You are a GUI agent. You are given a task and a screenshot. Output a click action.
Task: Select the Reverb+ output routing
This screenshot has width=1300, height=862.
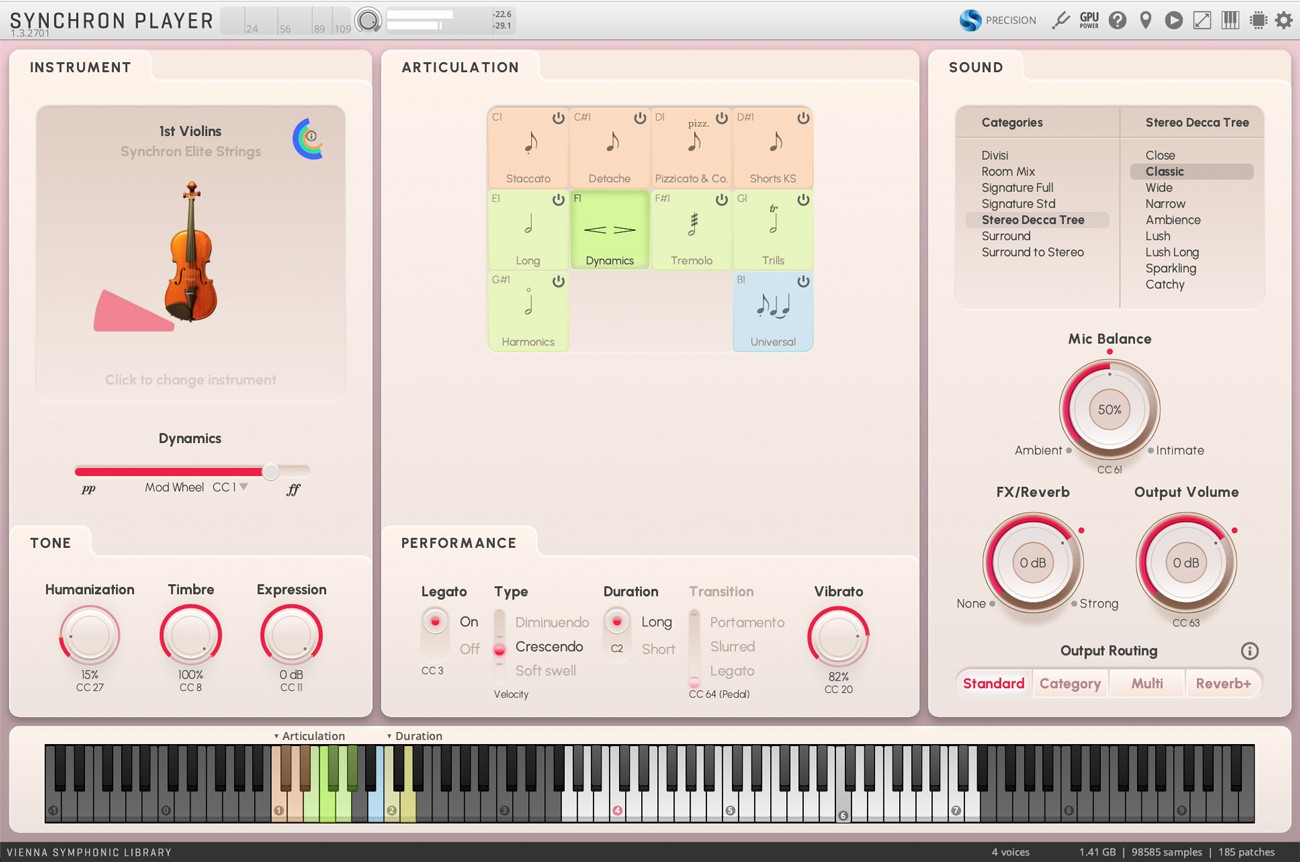pos(1224,683)
